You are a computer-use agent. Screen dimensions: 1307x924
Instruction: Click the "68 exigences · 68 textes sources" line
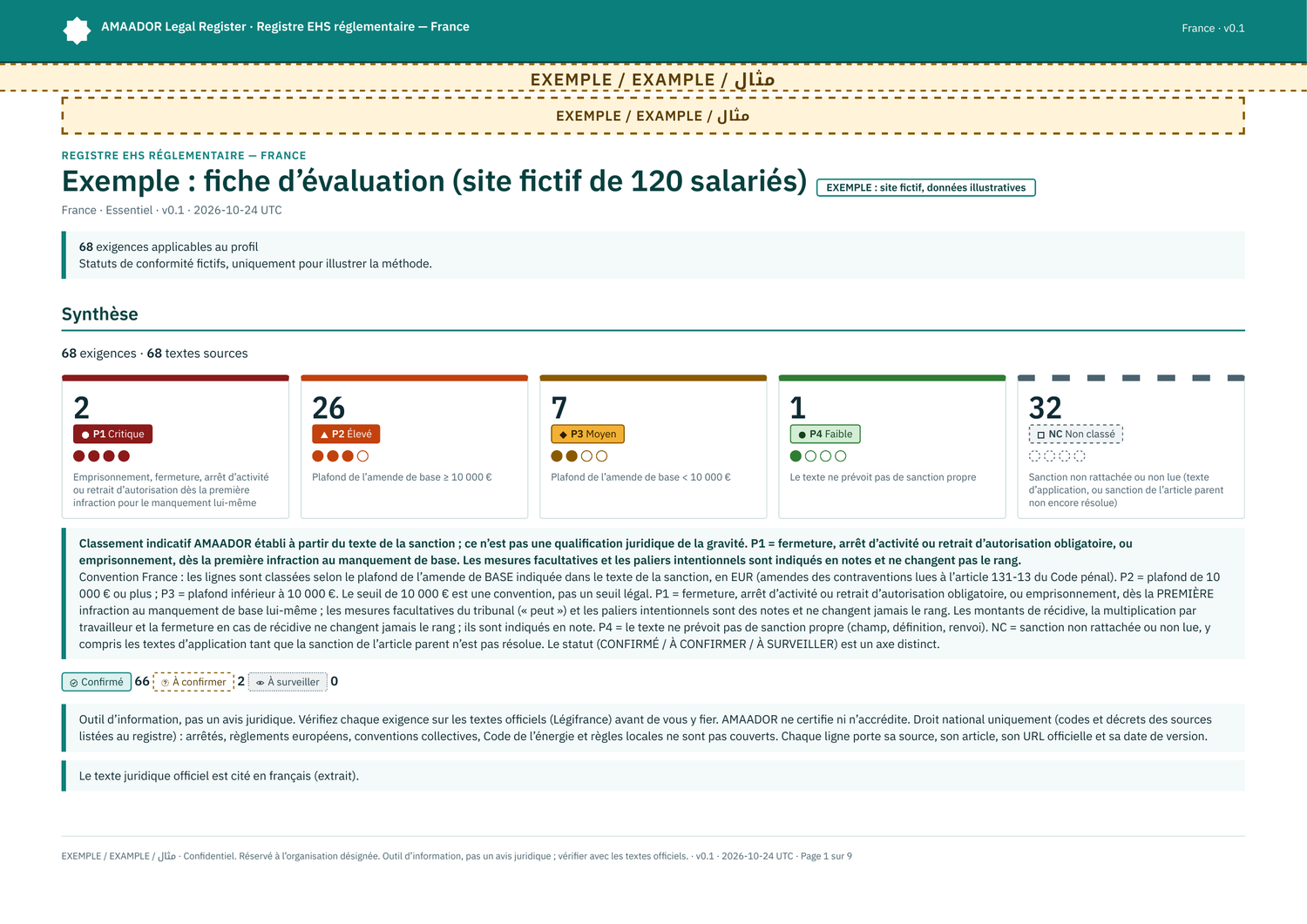(154, 354)
